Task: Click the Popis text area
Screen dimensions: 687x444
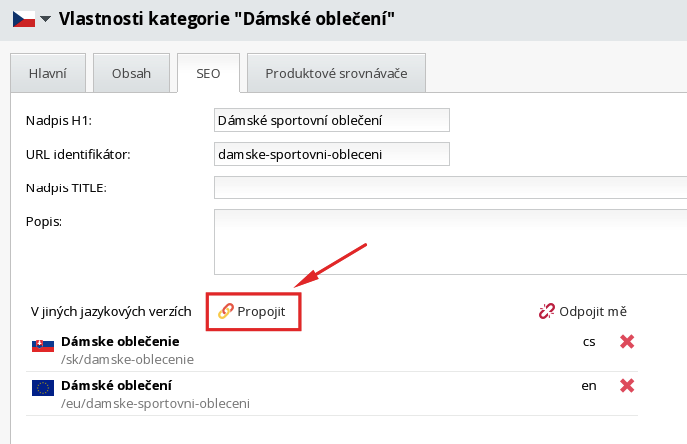Action: [x=450, y=240]
